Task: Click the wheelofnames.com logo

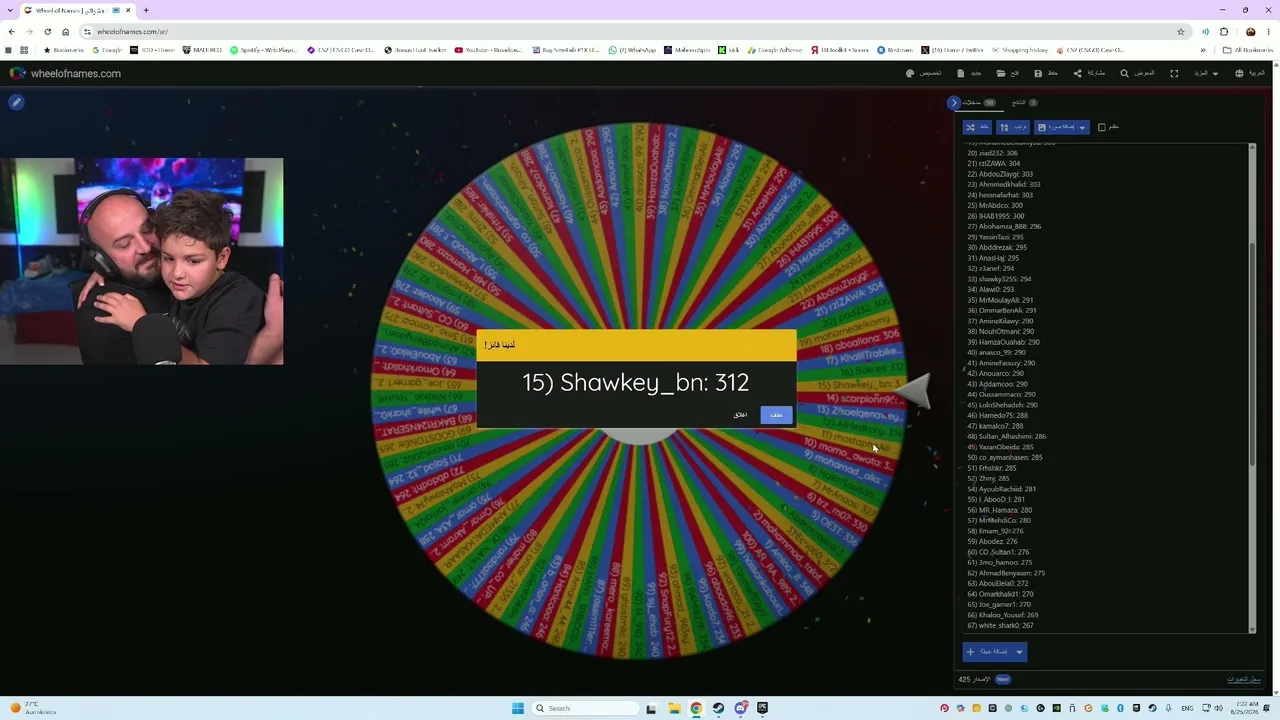Action: (x=65, y=73)
